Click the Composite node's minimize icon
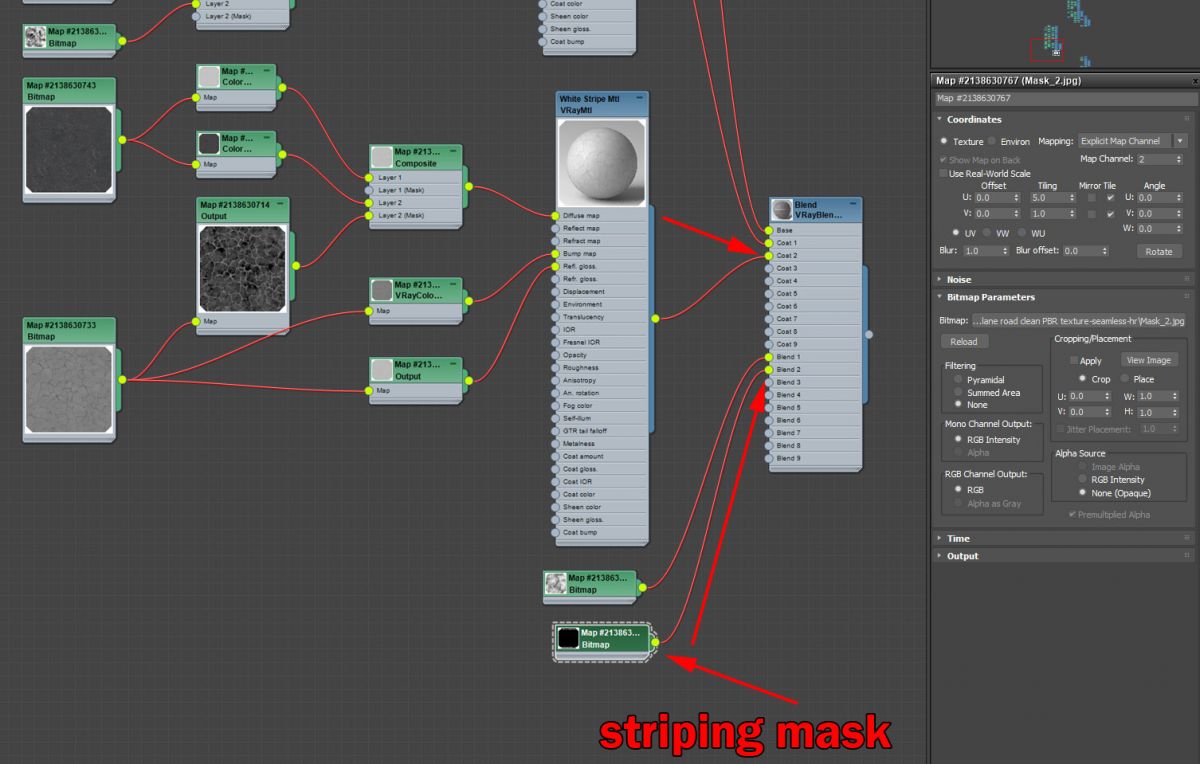1200x764 pixels. click(x=453, y=151)
